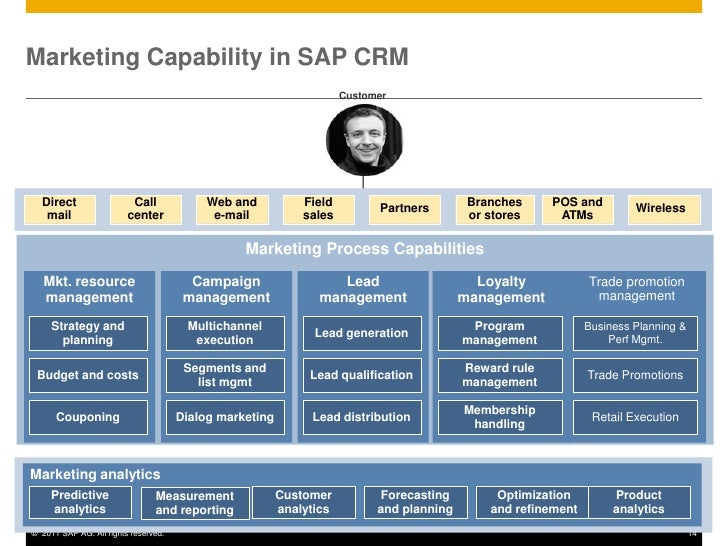The image size is (728, 546).
Task: Select Mkt. resource management heading
Action: point(89,289)
